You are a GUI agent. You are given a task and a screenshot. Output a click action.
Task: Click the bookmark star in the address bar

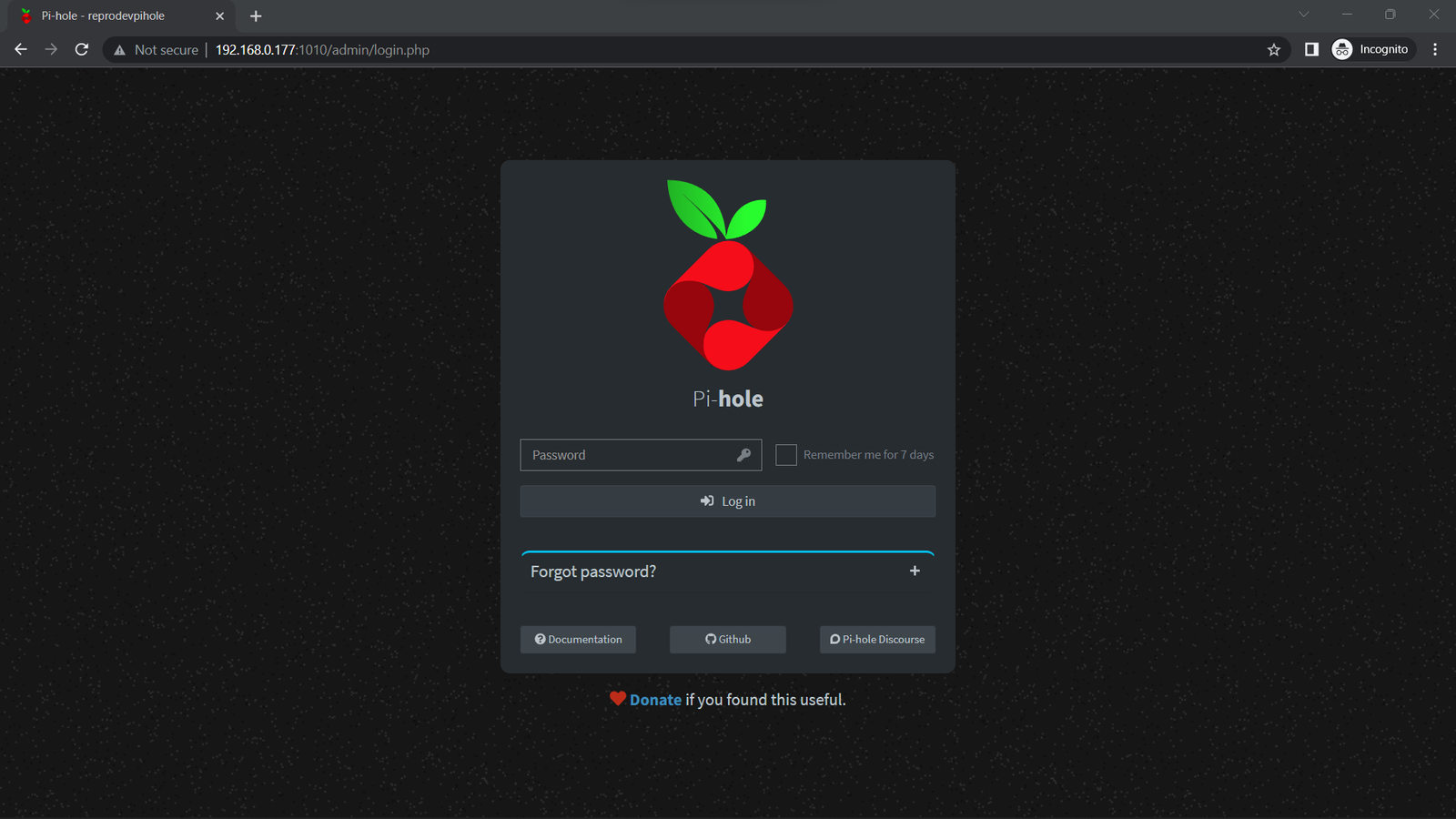[x=1273, y=49]
